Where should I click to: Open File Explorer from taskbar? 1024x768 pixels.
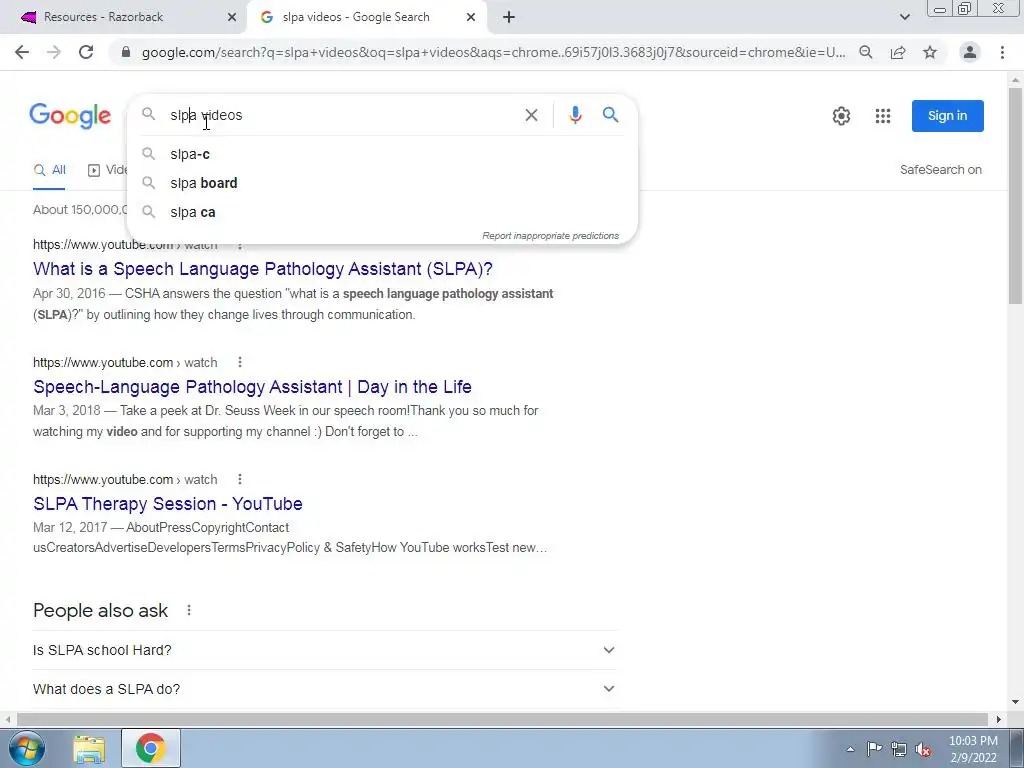coord(89,748)
